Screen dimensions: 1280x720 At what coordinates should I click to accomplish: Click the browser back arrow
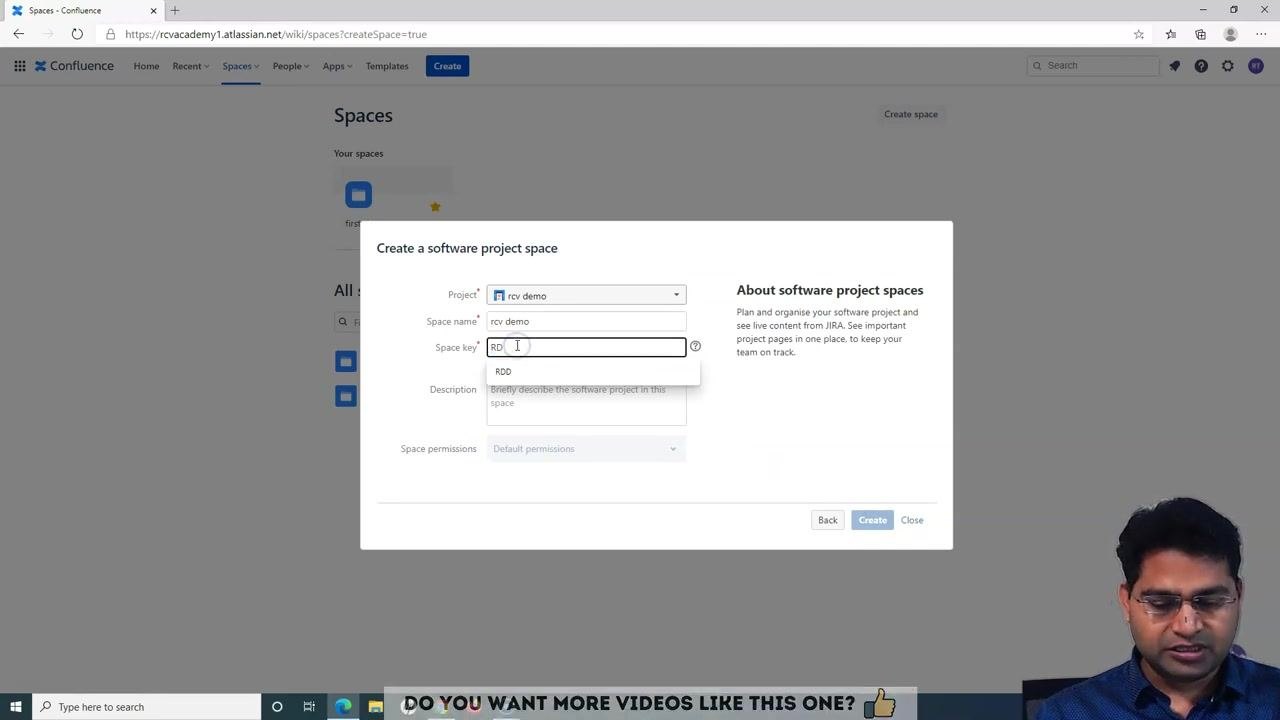click(19, 34)
